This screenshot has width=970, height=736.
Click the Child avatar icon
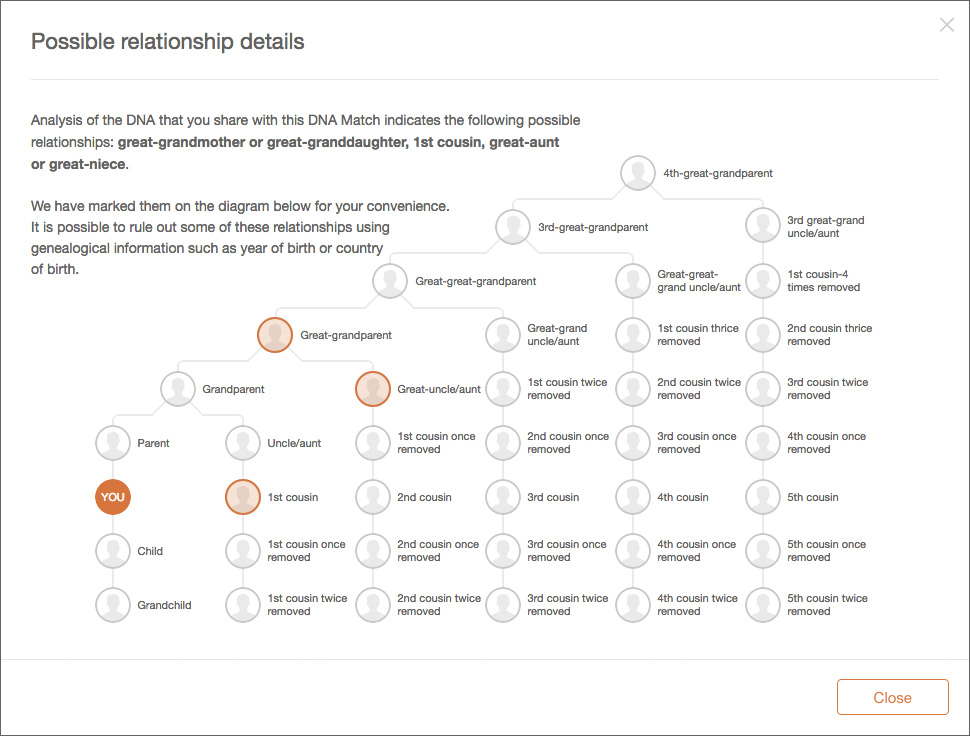[x=113, y=551]
